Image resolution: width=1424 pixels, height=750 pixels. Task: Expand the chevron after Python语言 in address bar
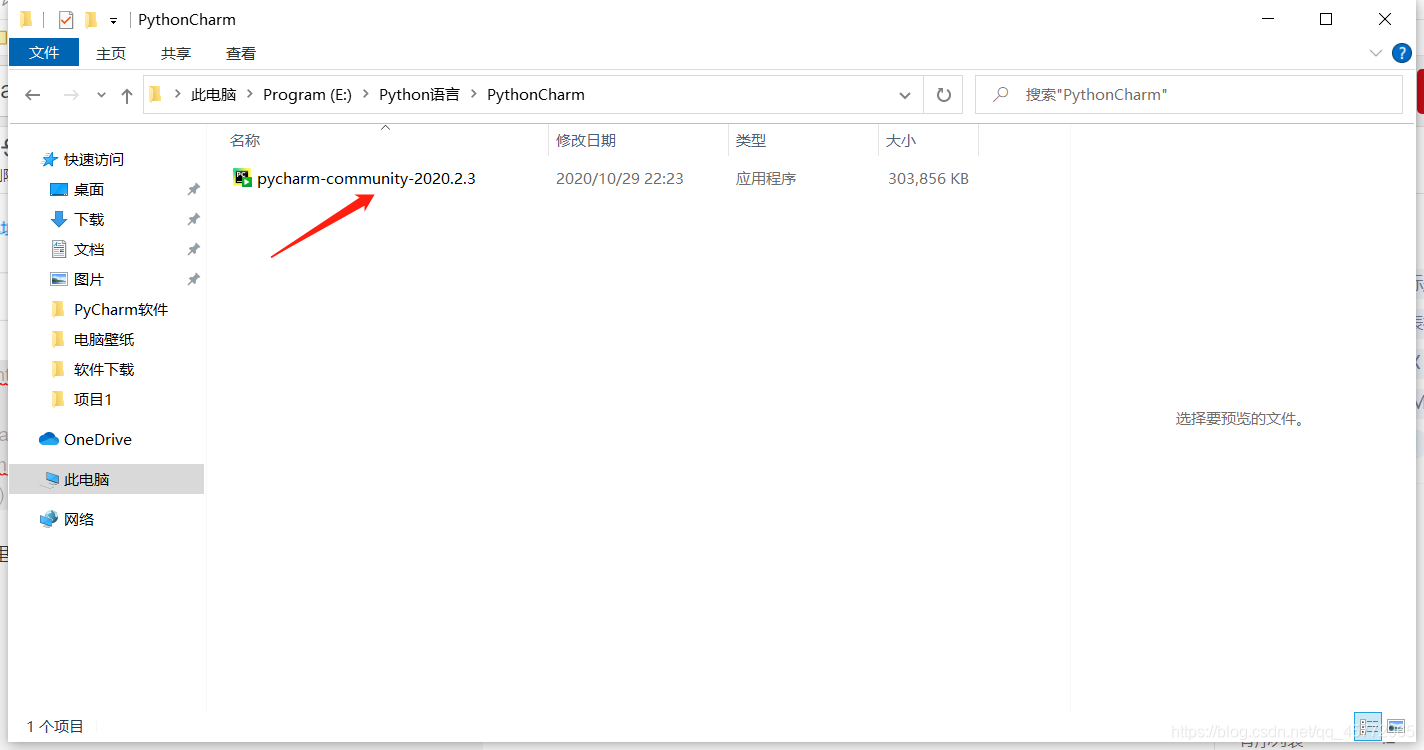click(474, 95)
